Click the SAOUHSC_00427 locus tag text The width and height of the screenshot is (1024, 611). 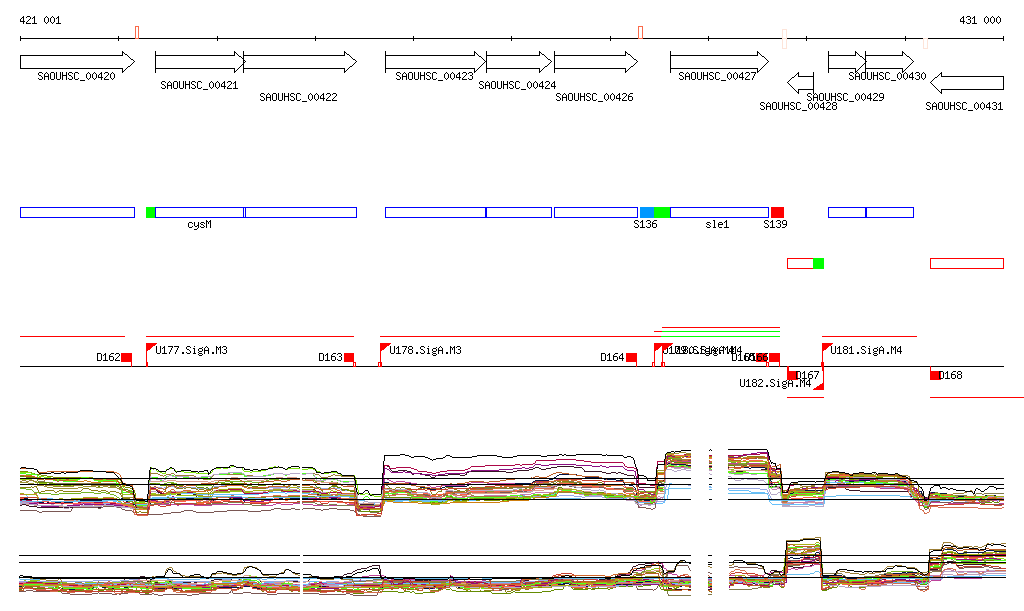tap(717, 76)
